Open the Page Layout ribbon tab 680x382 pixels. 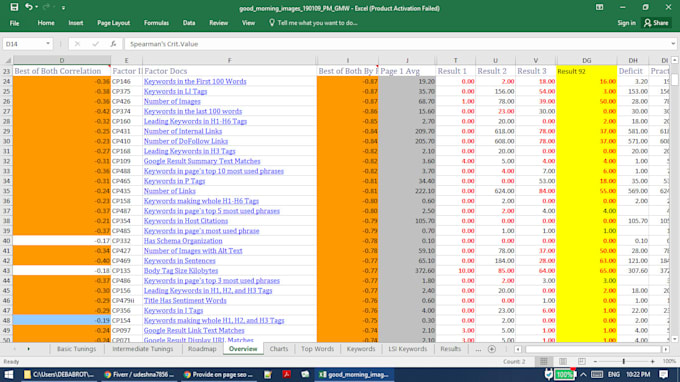[x=113, y=23]
